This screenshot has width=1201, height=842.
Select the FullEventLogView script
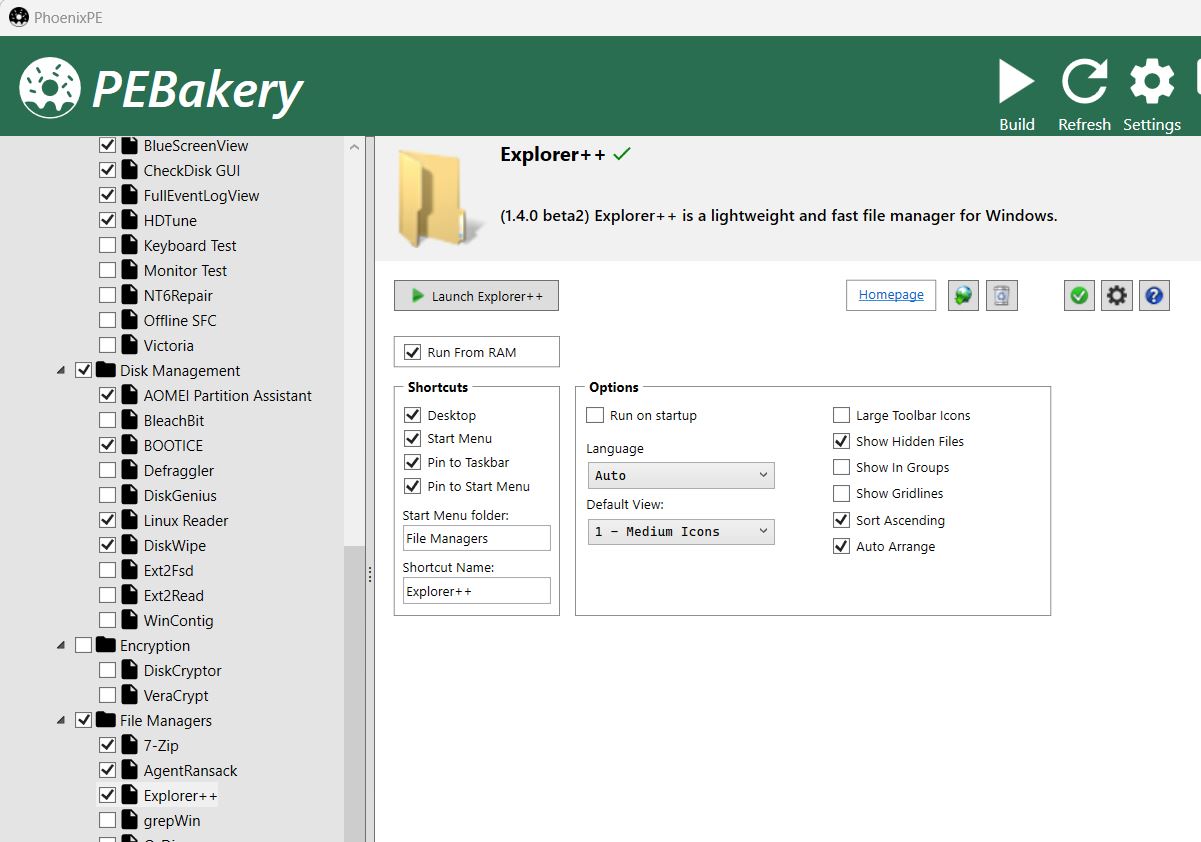[x=201, y=195]
